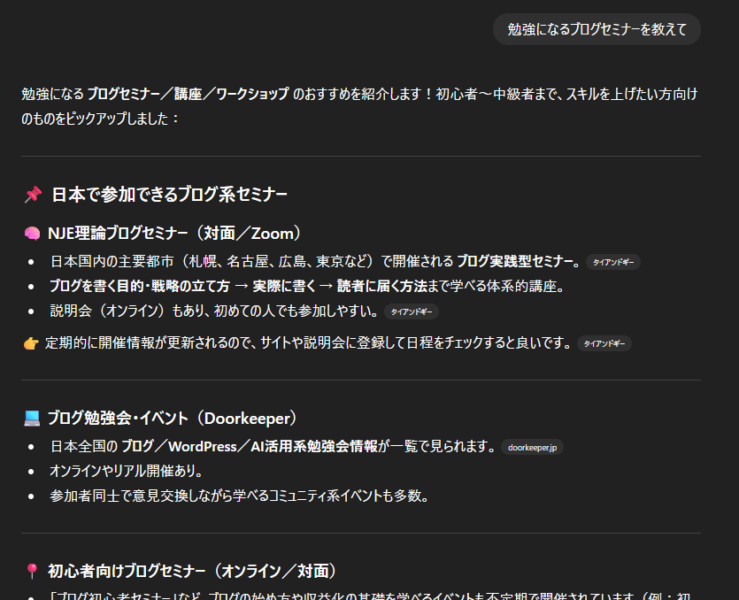
Task: Click the 初心者向けブログセミナー（オンライン／対面） heading
Action: 192,571
